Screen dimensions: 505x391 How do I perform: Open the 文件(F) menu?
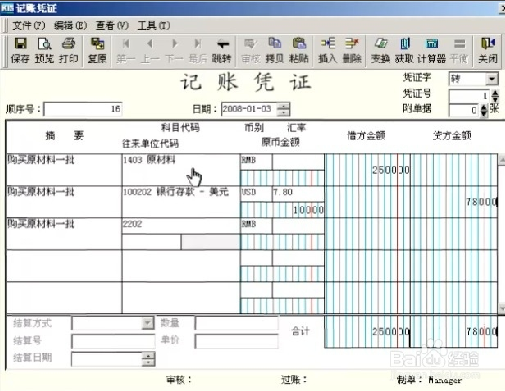coord(29,25)
